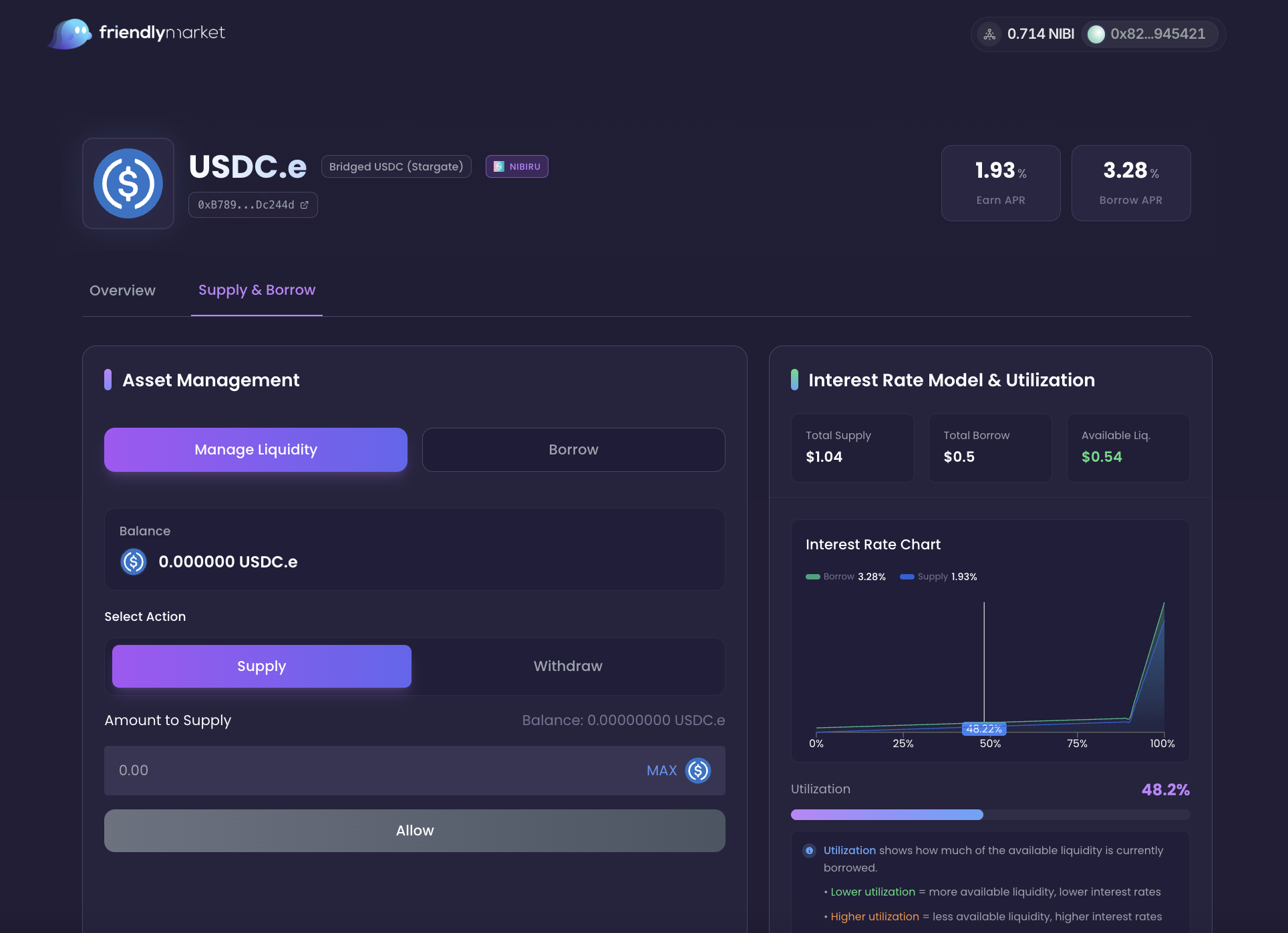Open the Supply & Borrow tab
Screen dimensions: 1288x933
pos(257,291)
